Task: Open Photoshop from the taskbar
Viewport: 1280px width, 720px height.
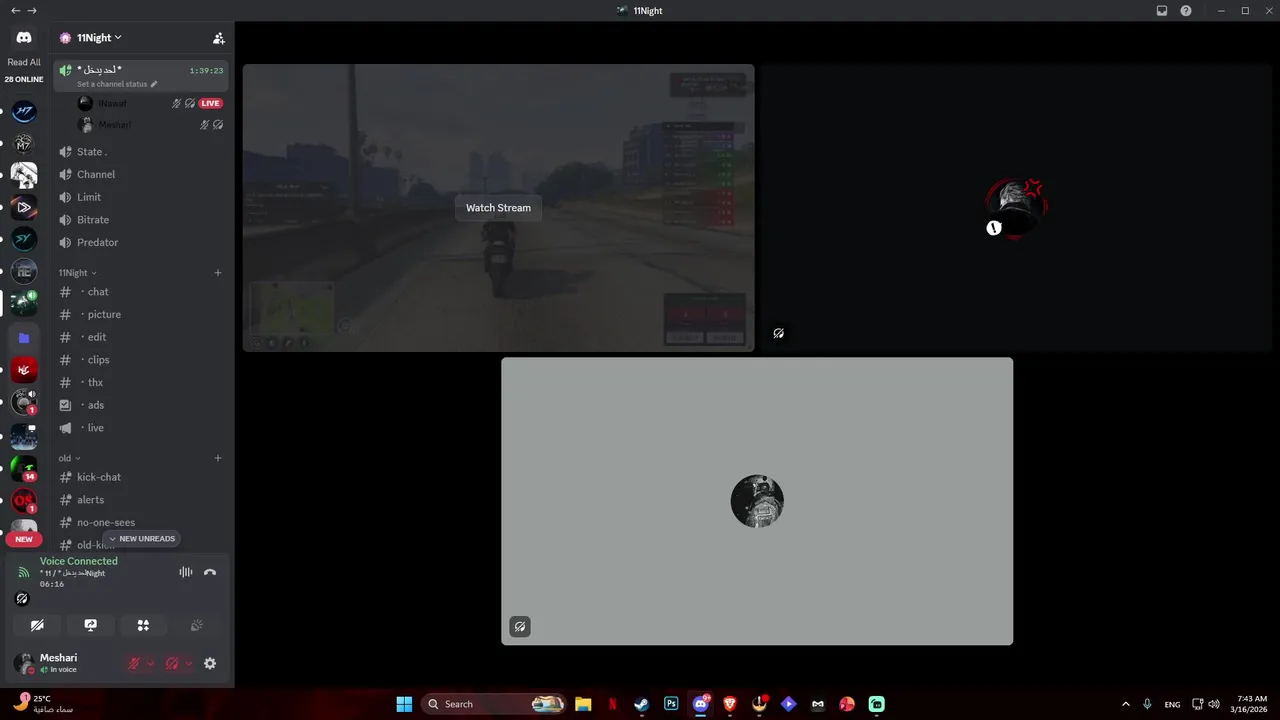Action: (x=671, y=704)
